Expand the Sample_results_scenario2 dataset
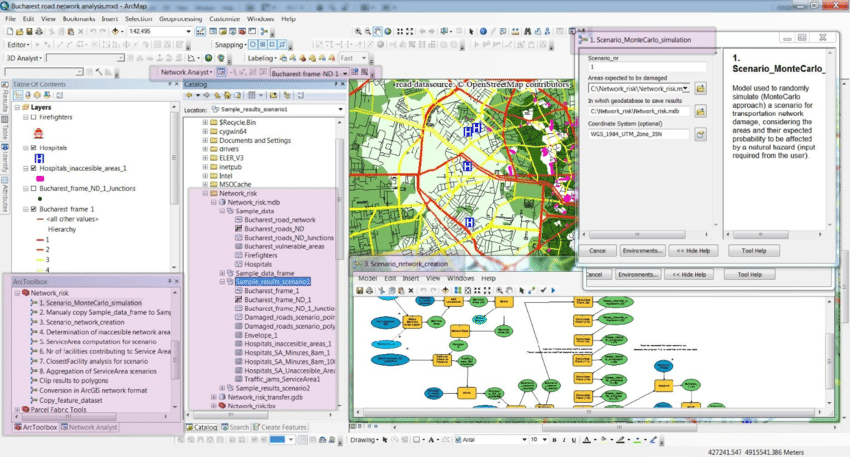 [x=222, y=388]
